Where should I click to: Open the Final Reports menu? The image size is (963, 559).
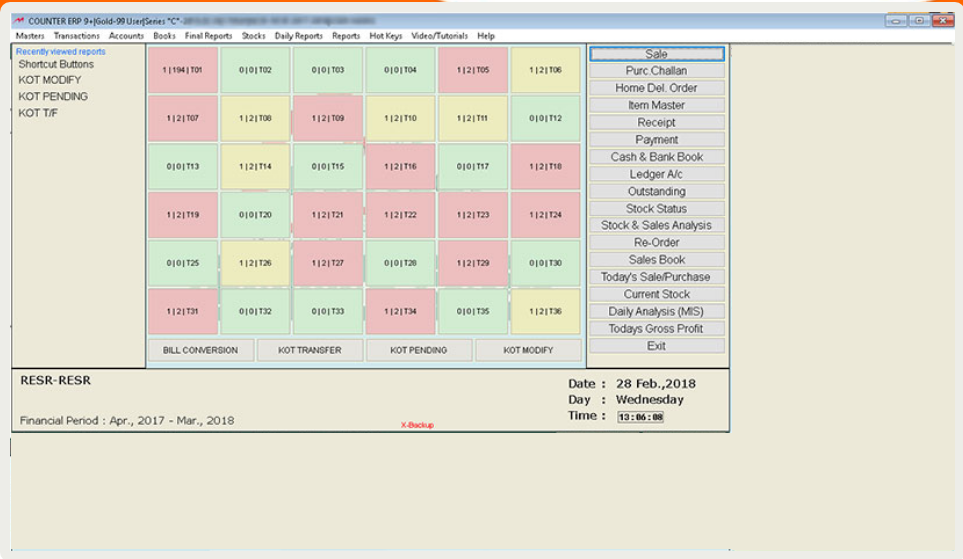pyautogui.click(x=208, y=36)
